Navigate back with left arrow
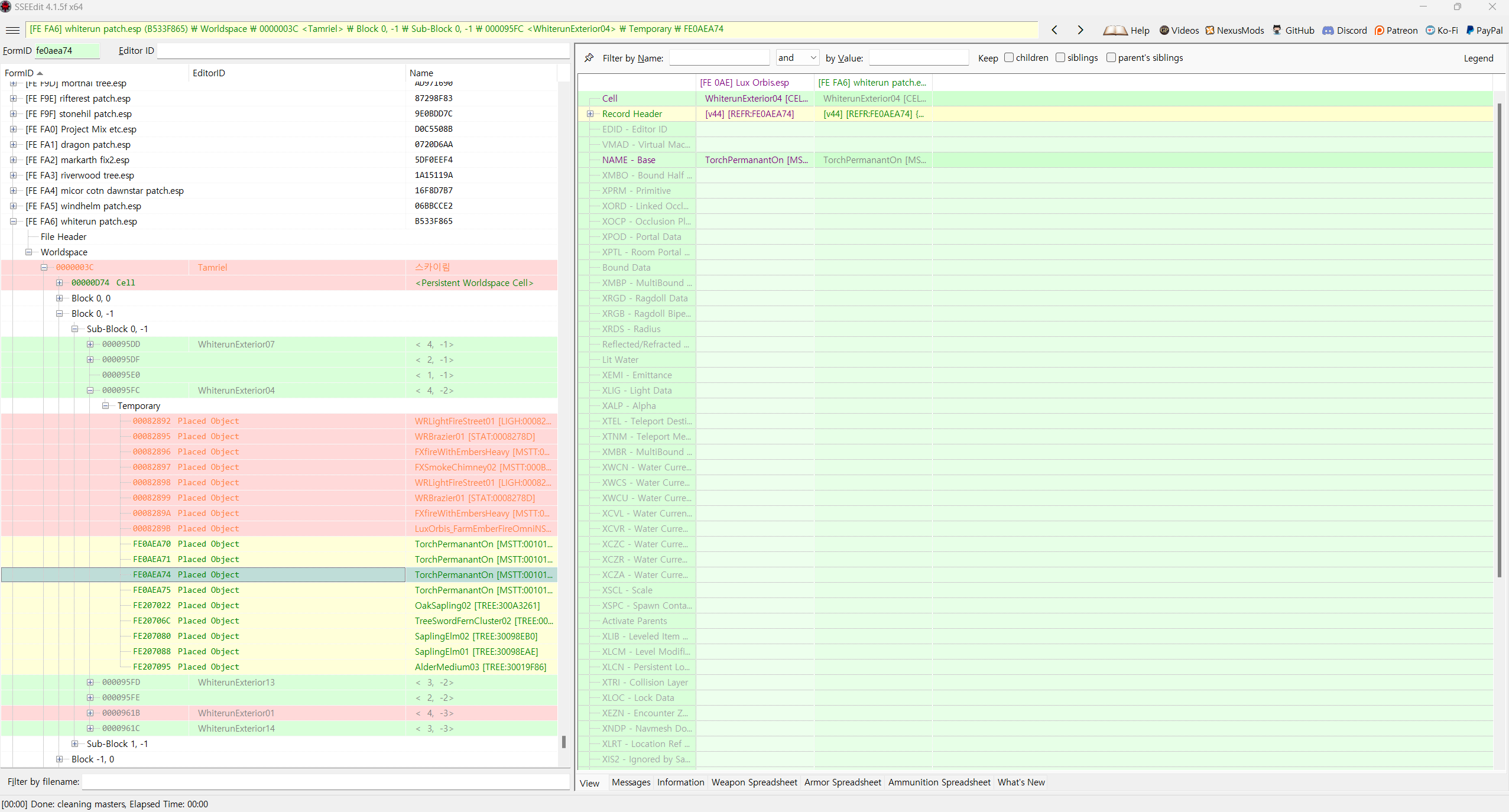Image resolution: width=1509 pixels, height=812 pixels. tap(1054, 30)
